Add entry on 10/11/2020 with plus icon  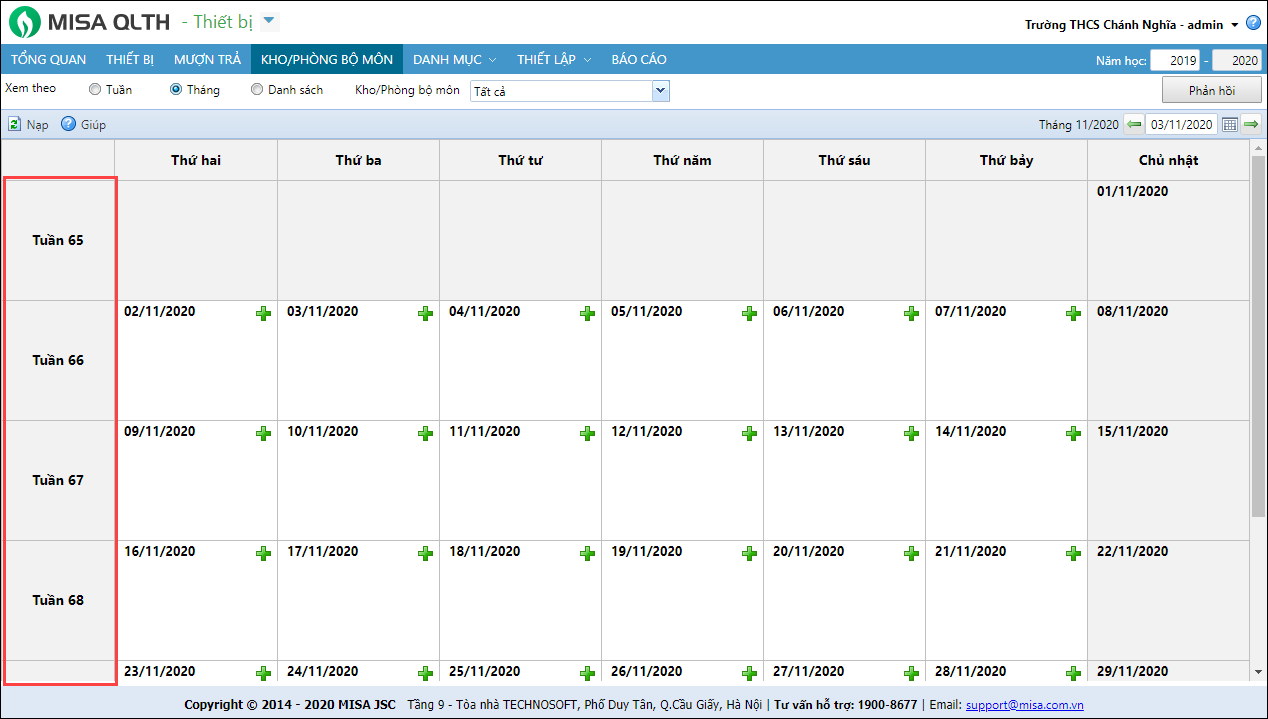[425, 433]
